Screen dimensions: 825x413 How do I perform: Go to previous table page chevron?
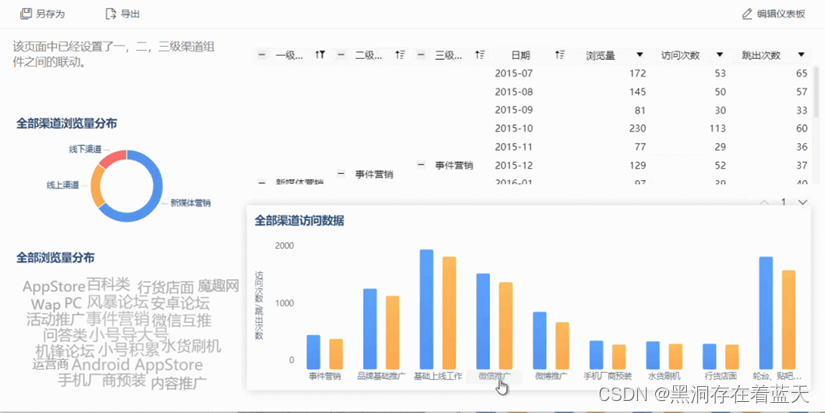[764, 202]
